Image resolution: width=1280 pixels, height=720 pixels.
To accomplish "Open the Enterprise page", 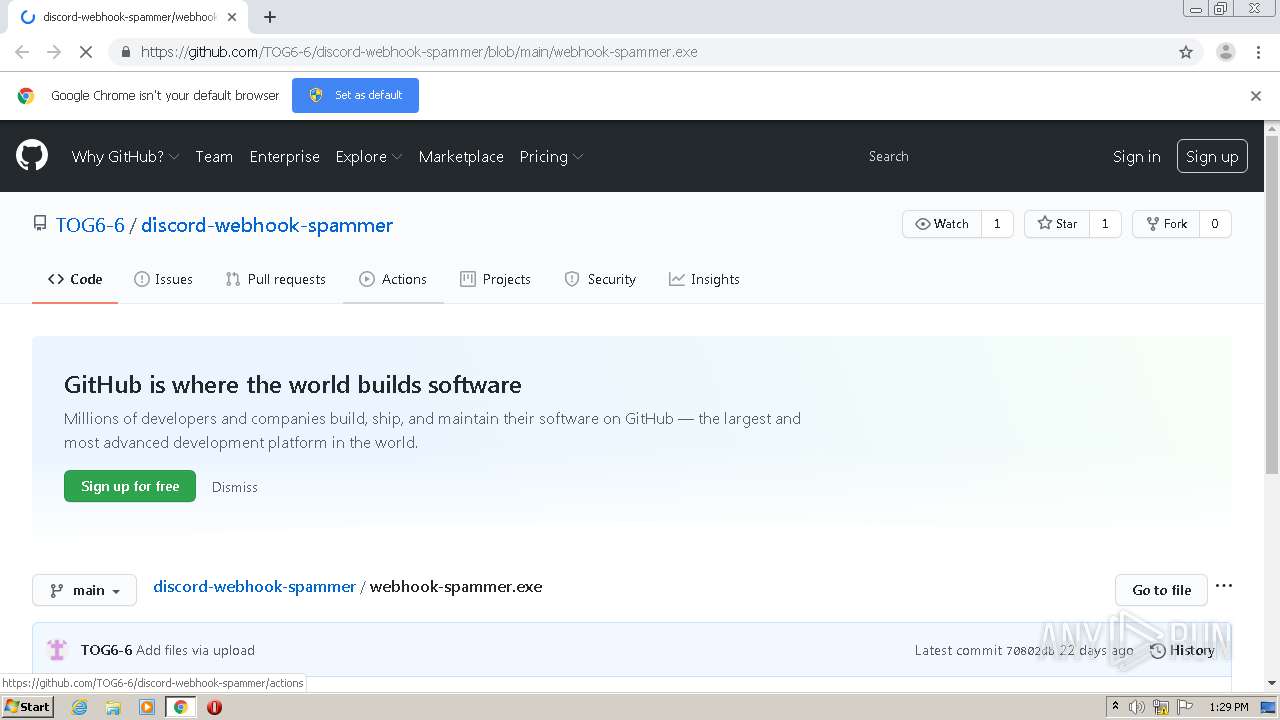I will click(285, 156).
